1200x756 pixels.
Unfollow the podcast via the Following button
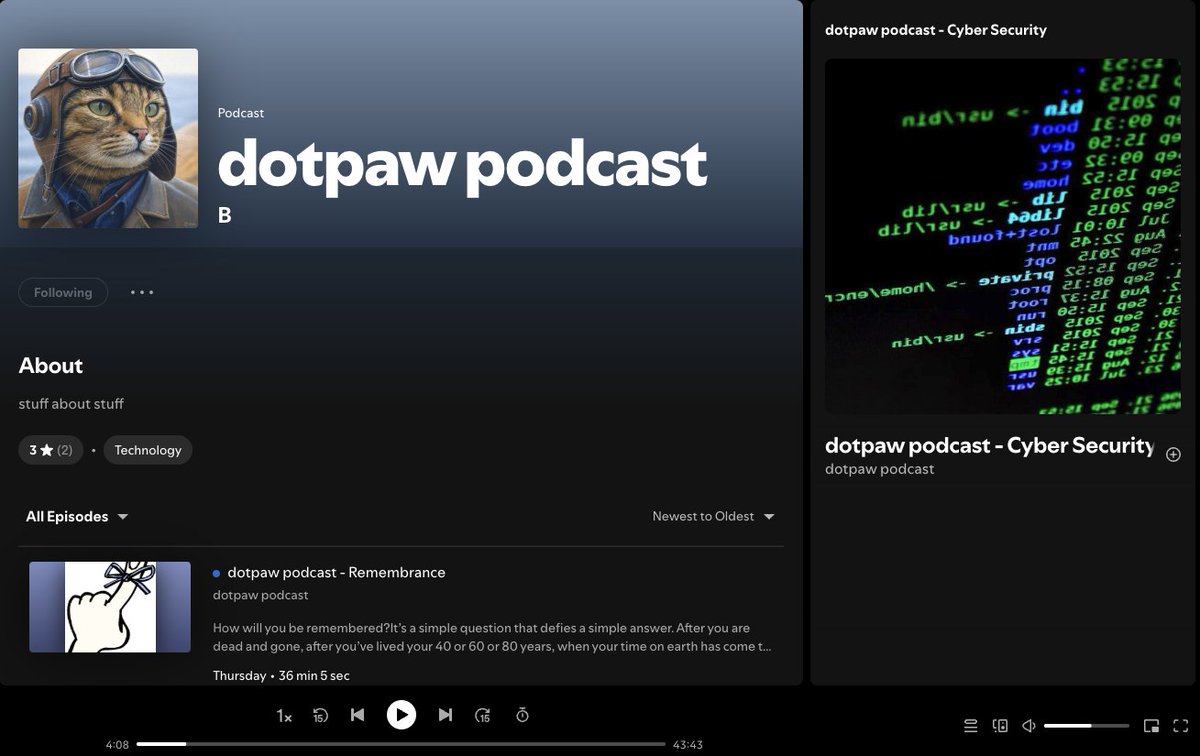(62, 292)
